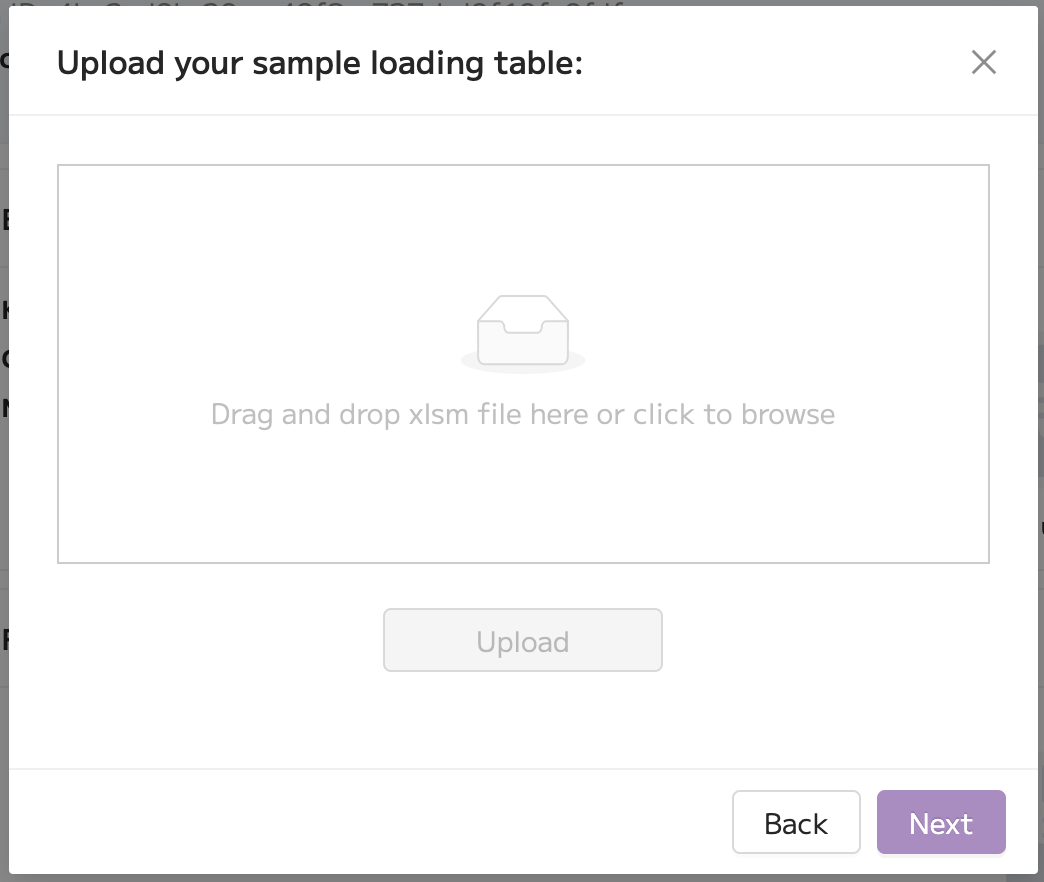Image resolution: width=1044 pixels, height=882 pixels.
Task: Click the greyed-out Upload button
Action: pos(523,640)
